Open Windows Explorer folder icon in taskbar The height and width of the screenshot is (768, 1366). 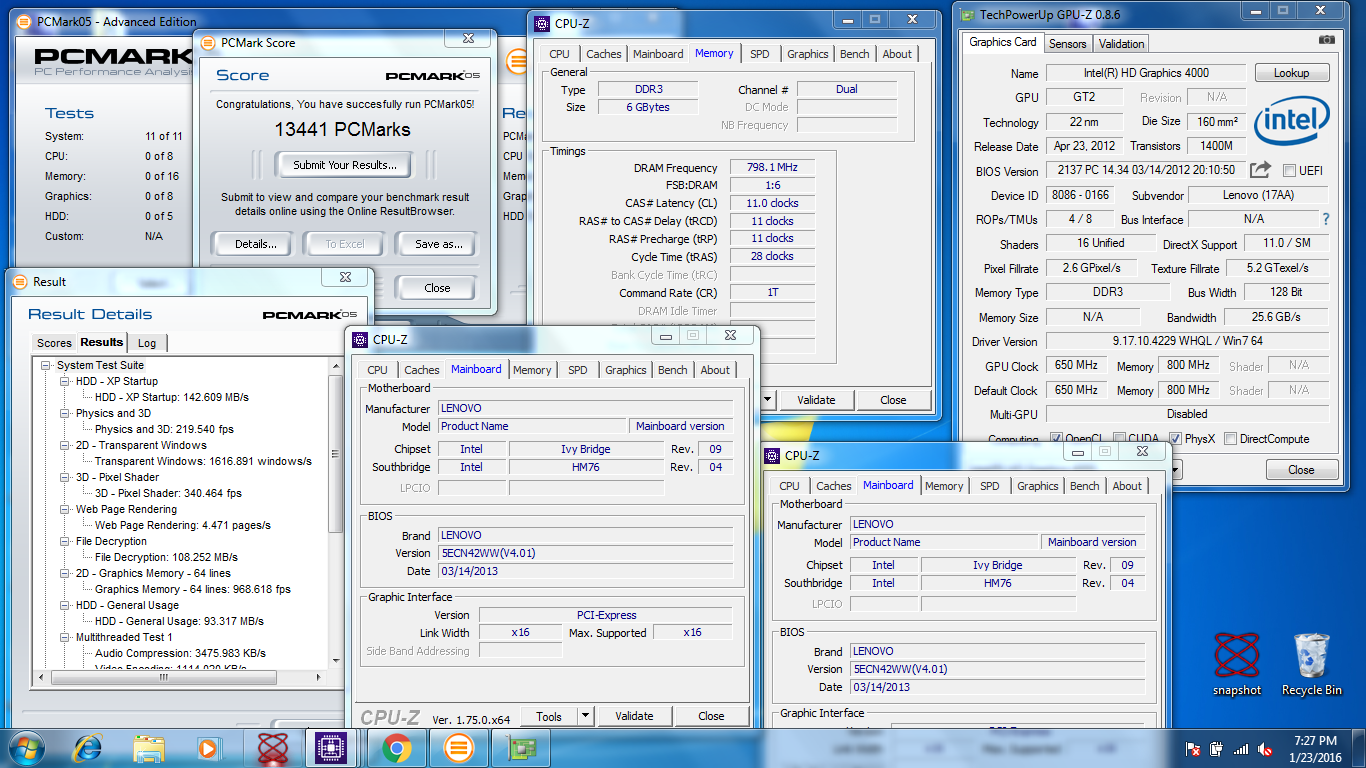(149, 748)
